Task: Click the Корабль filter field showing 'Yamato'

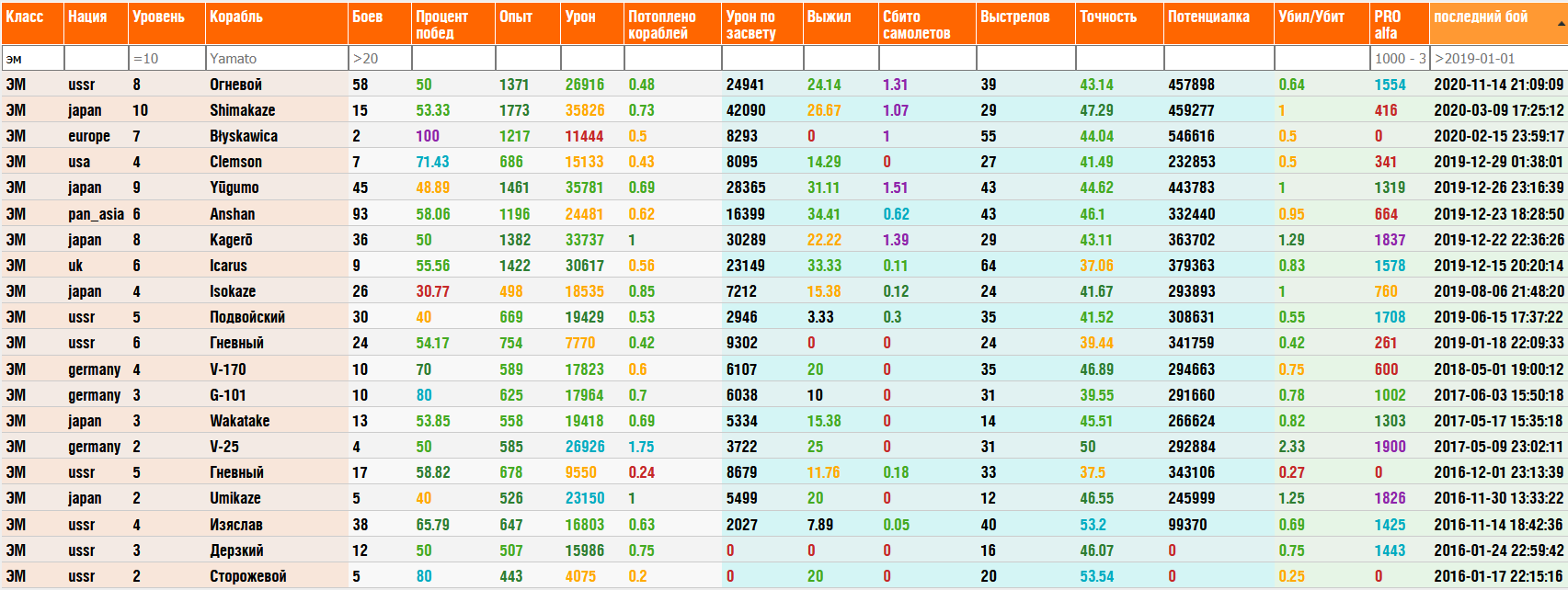Action: (277, 58)
